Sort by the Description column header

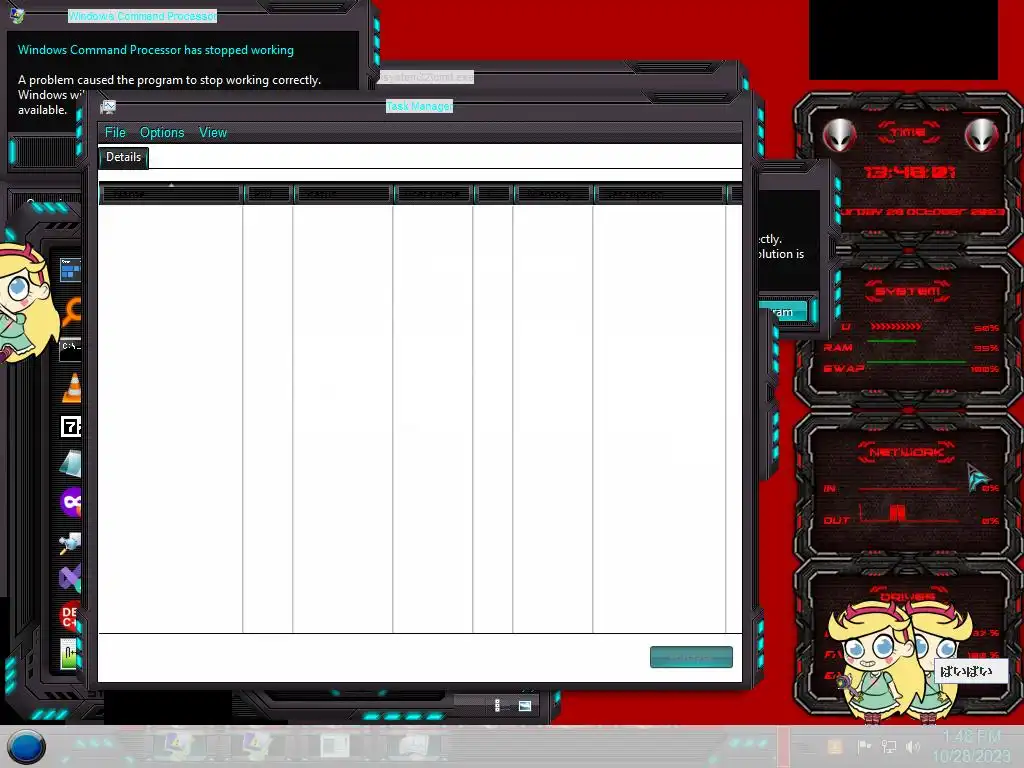(660, 194)
